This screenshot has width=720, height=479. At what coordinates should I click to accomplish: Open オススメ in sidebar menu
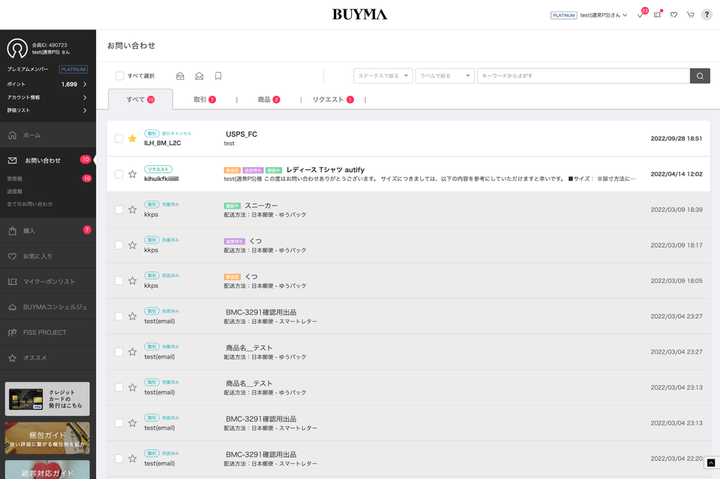click(48, 358)
